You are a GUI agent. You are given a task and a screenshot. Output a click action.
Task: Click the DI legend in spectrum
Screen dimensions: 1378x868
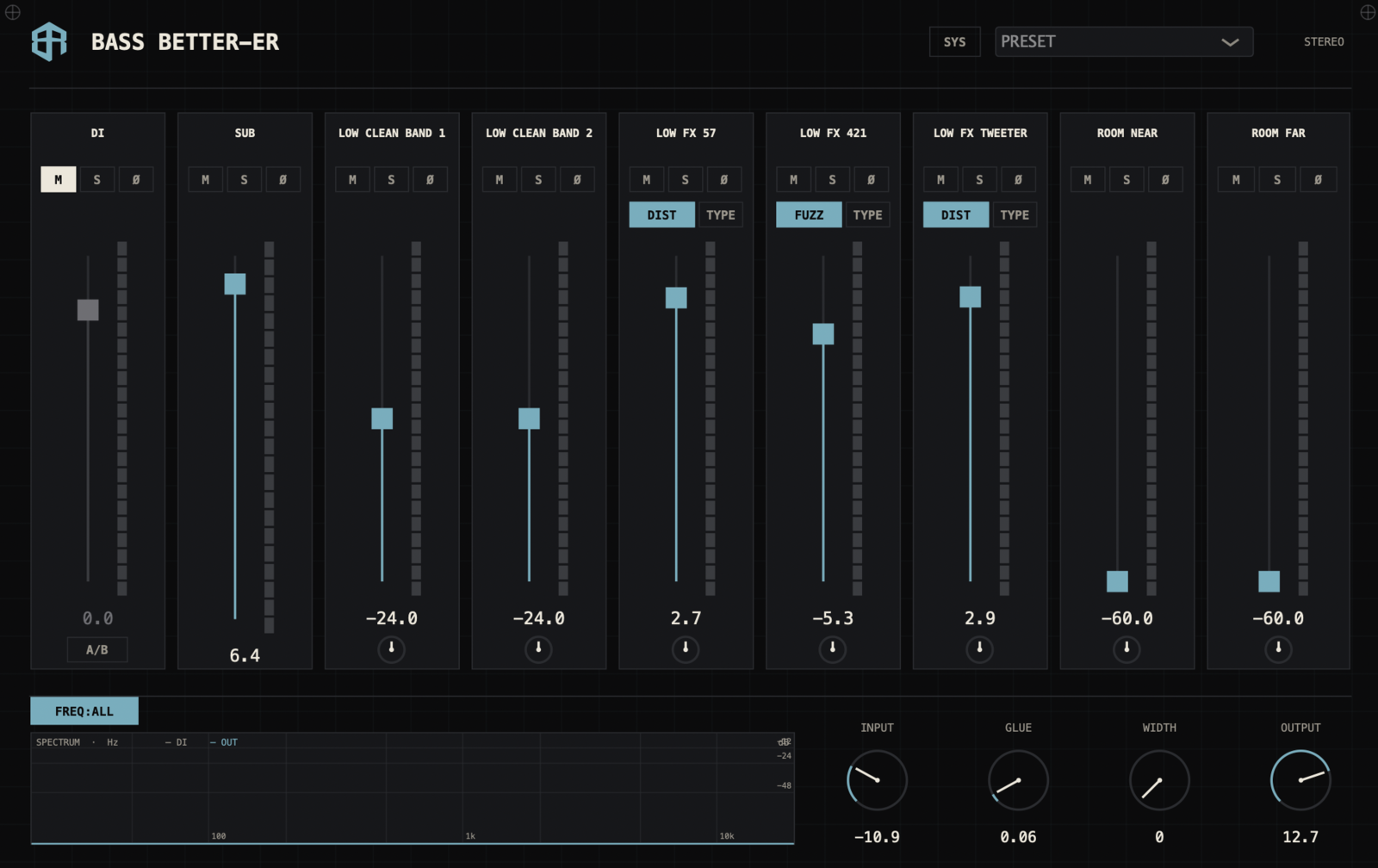177,742
